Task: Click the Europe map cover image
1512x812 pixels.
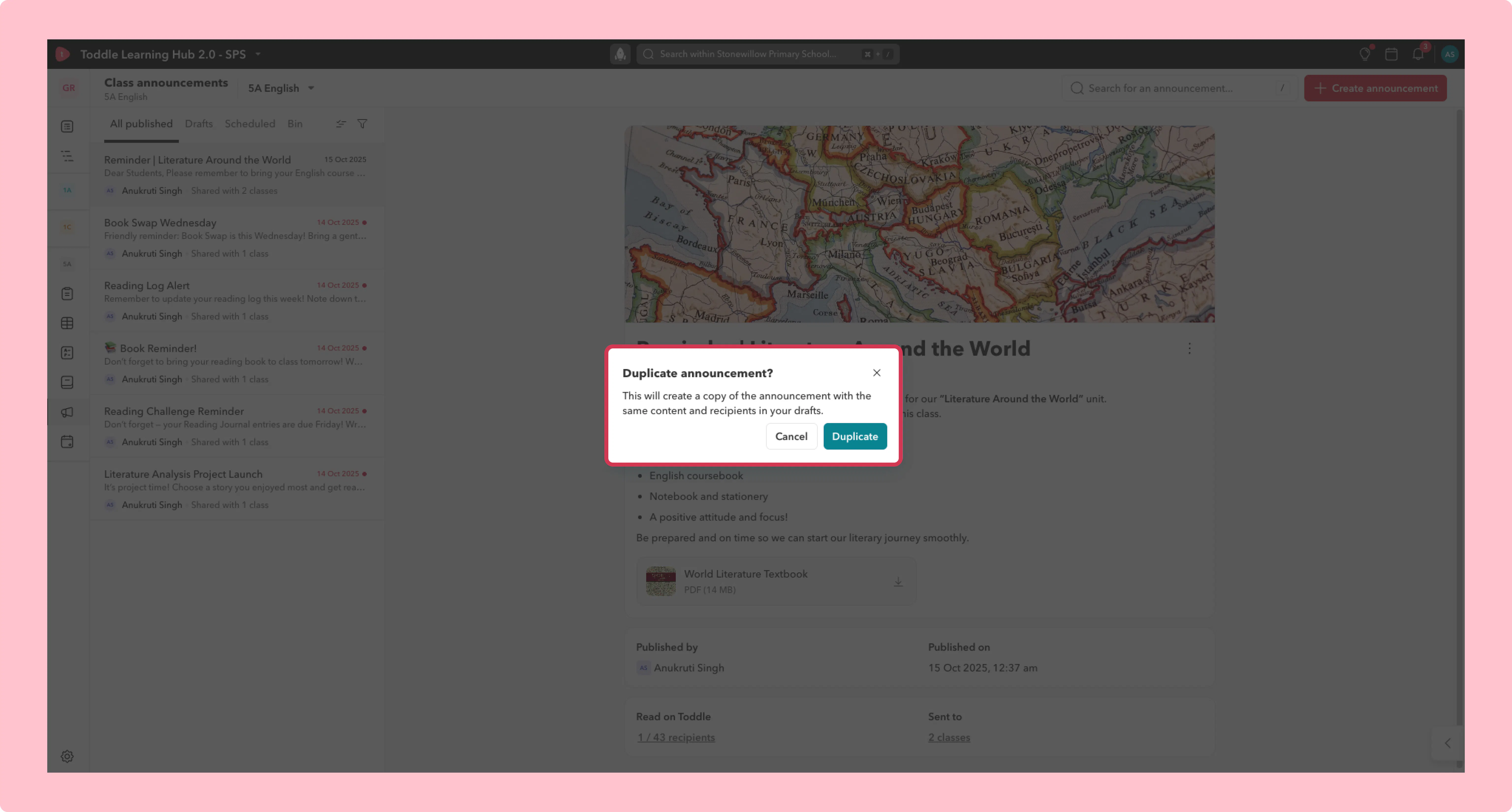Action: click(x=919, y=224)
